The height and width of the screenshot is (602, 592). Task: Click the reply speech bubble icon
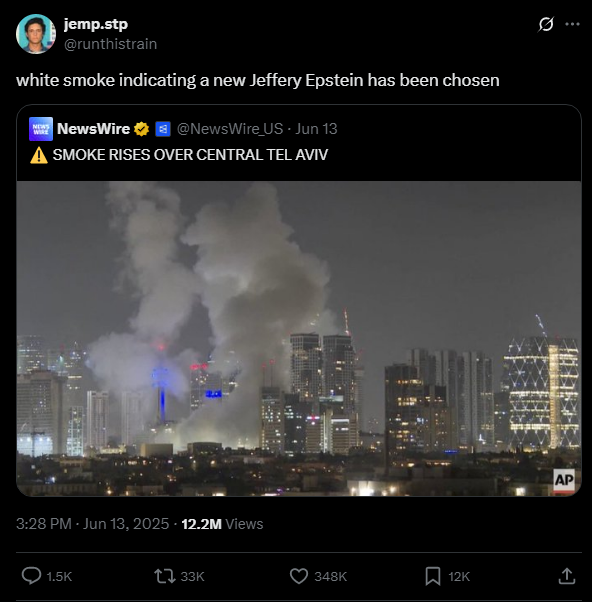click(31, 576)
